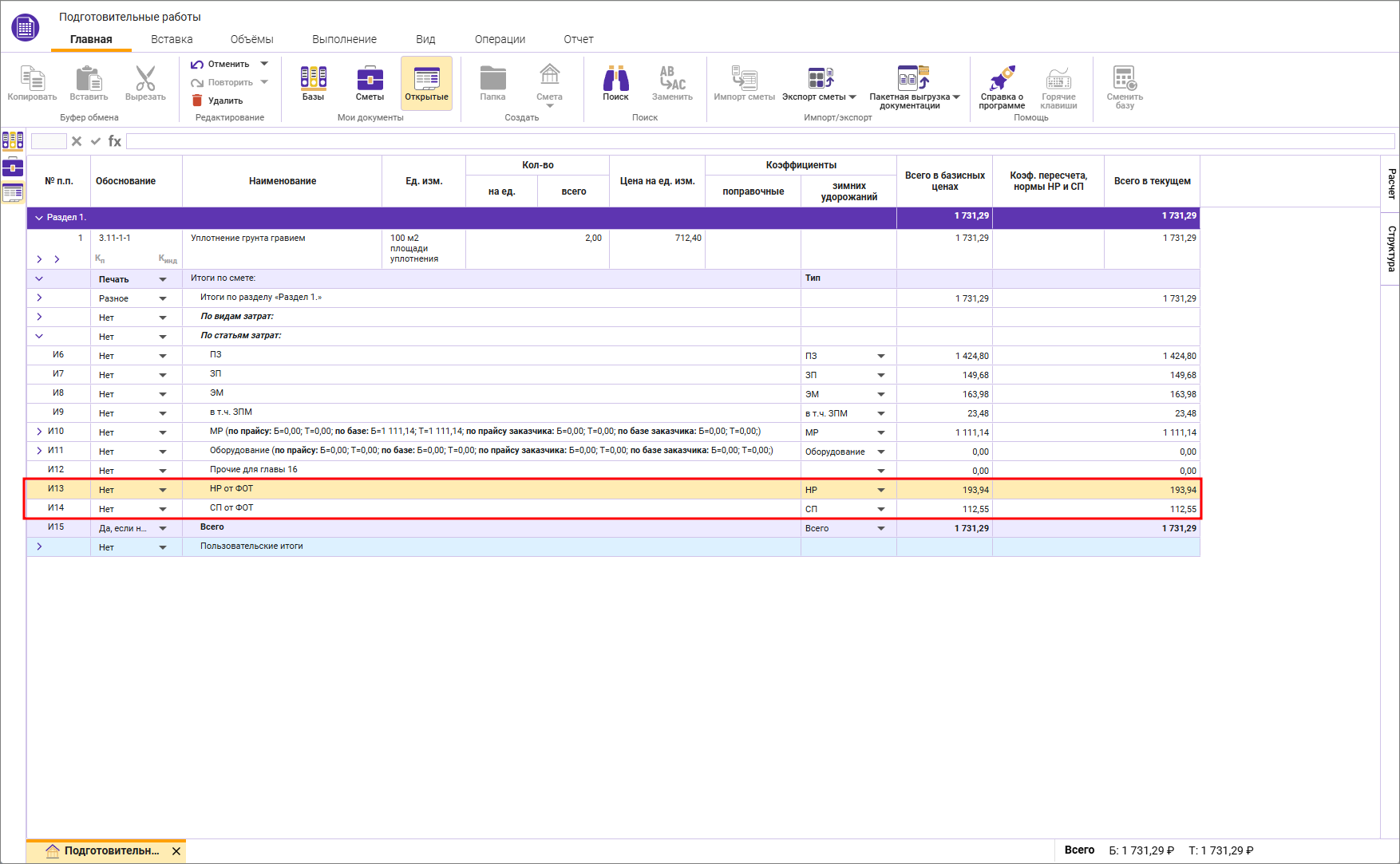Image resolution: width=1400 pixels, height=864 pixels.
Task: Open the Печать dropdown in totals row
Action: (x=163, y=279)
